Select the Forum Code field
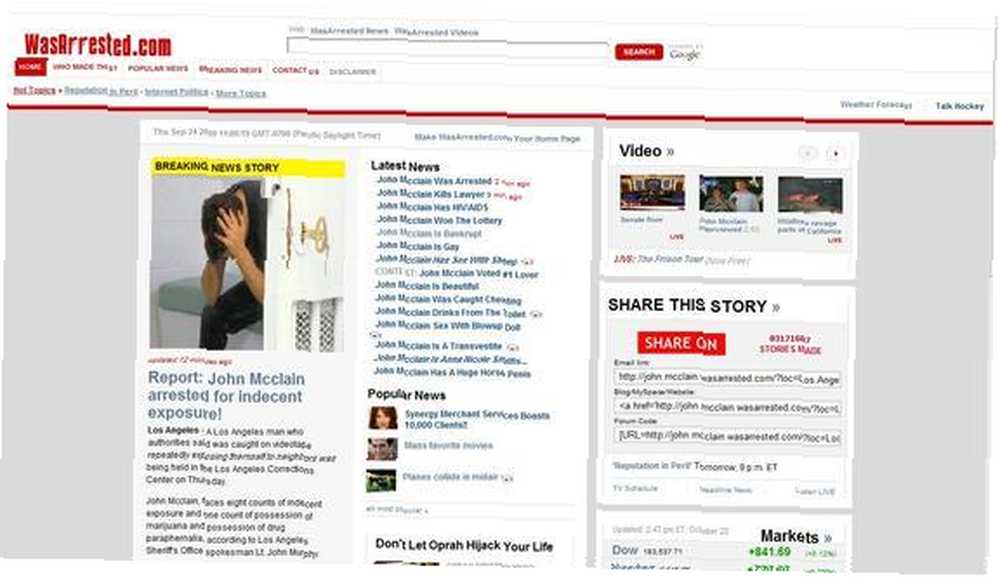This screenshot has width=1000, height=578. point(727,436)
